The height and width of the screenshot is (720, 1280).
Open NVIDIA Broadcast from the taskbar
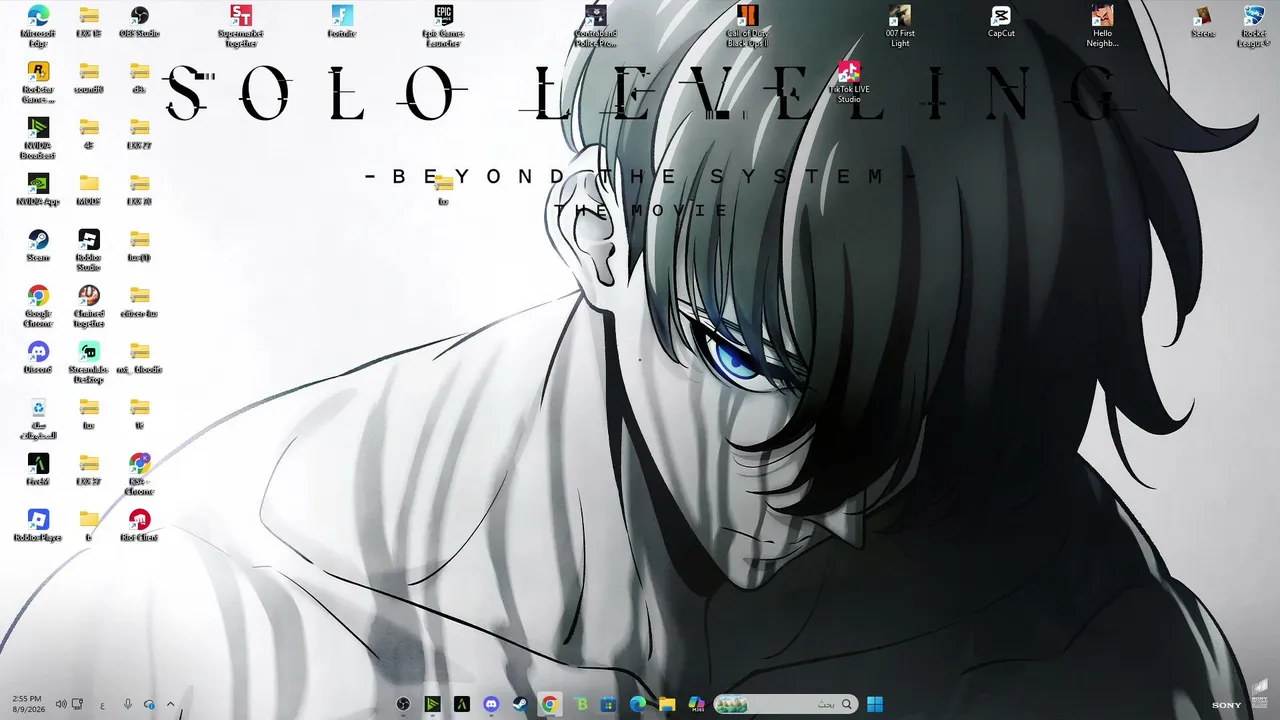coord(432,704)
